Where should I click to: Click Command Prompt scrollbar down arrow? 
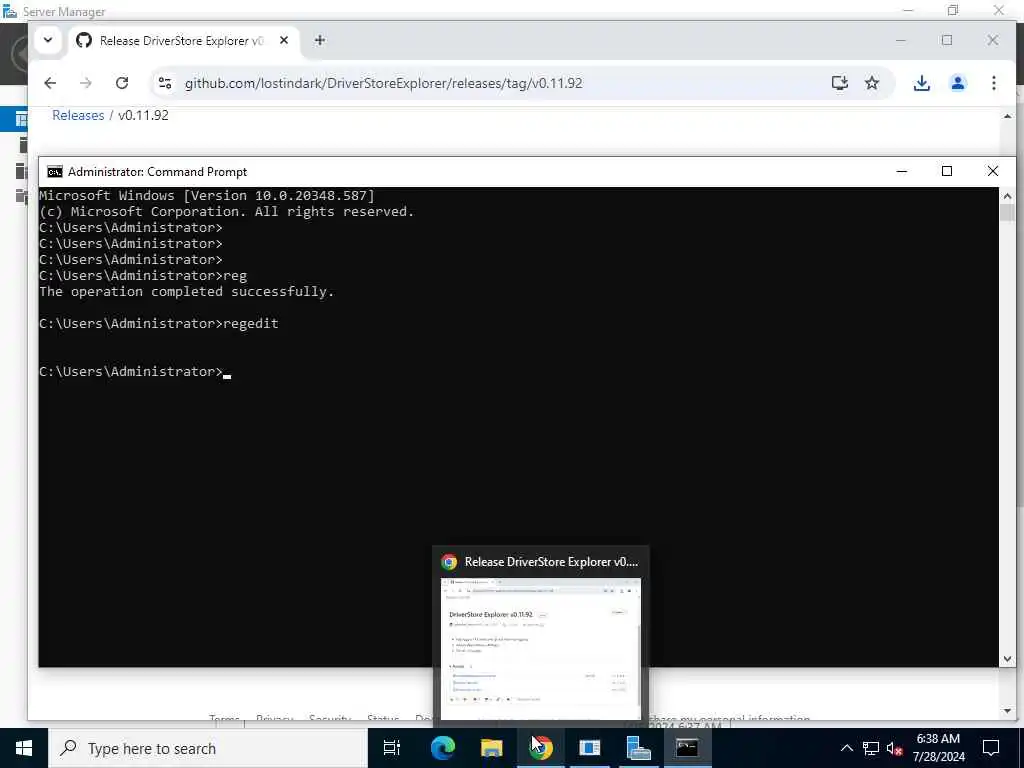(x=1007, y=659)
